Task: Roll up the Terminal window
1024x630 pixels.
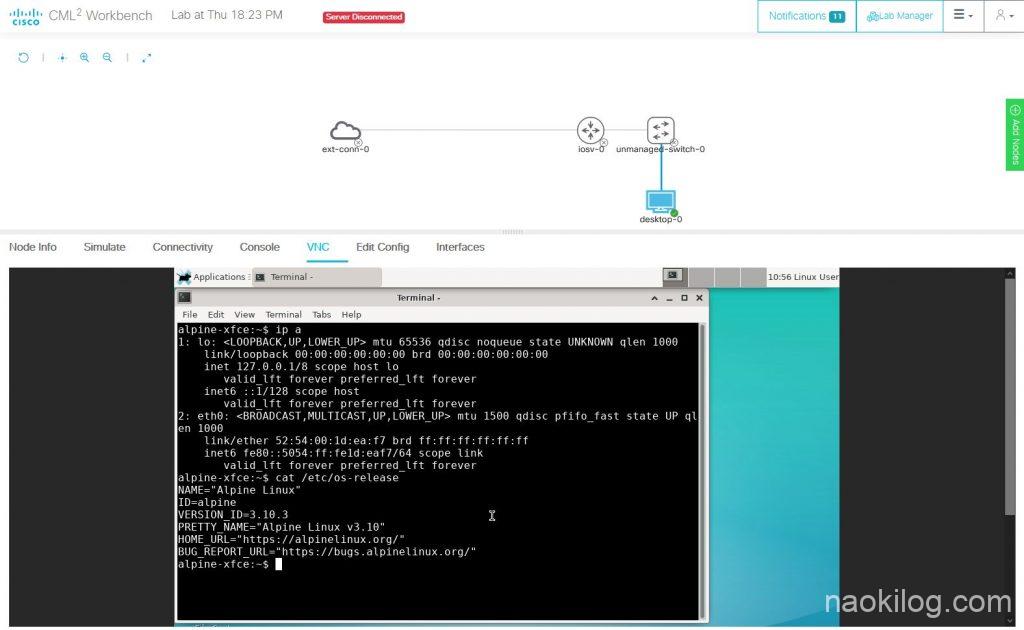Action: tap(654, 298)
